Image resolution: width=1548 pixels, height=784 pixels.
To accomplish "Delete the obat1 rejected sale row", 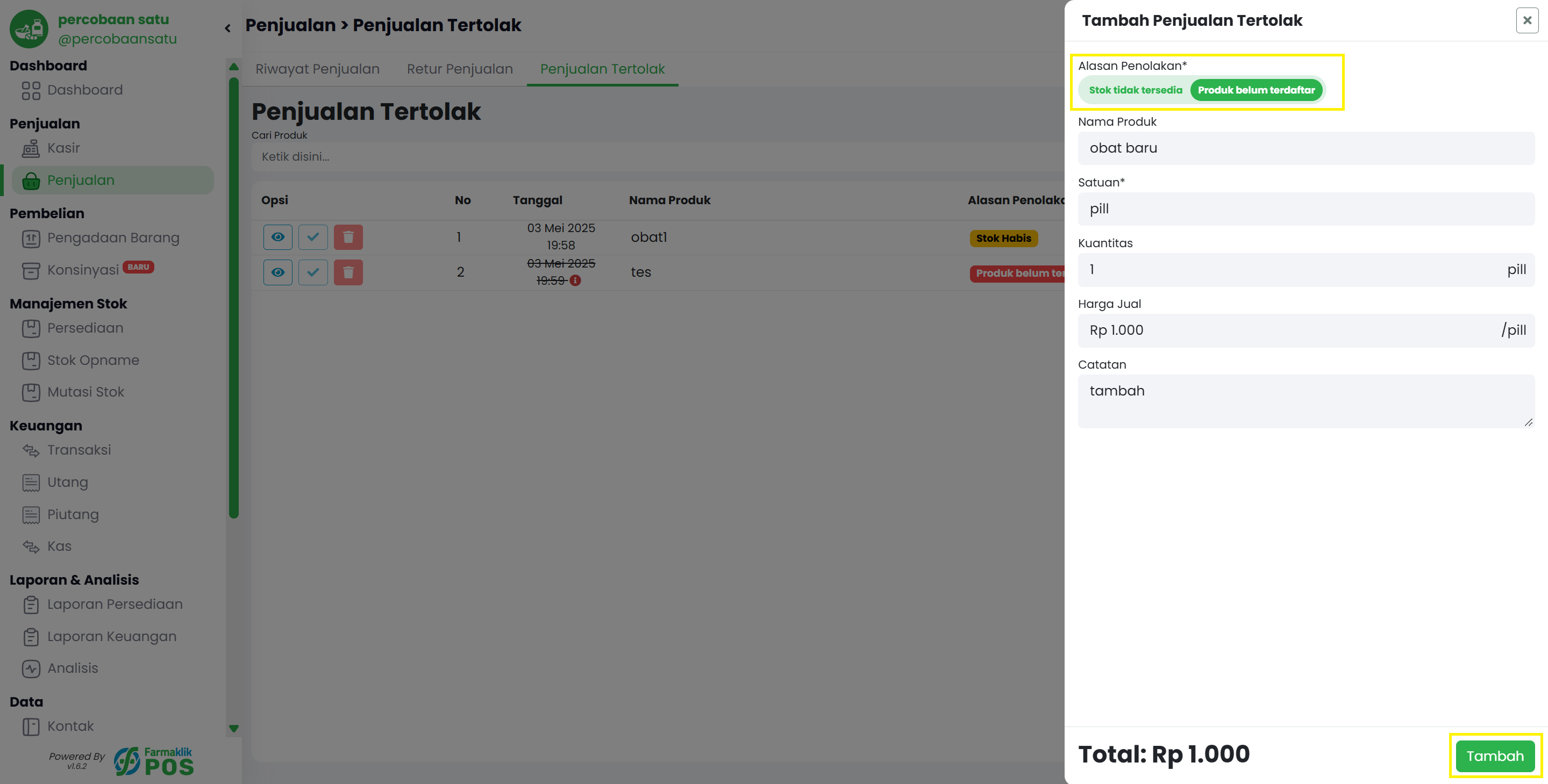I will click(x=348, y=238).
